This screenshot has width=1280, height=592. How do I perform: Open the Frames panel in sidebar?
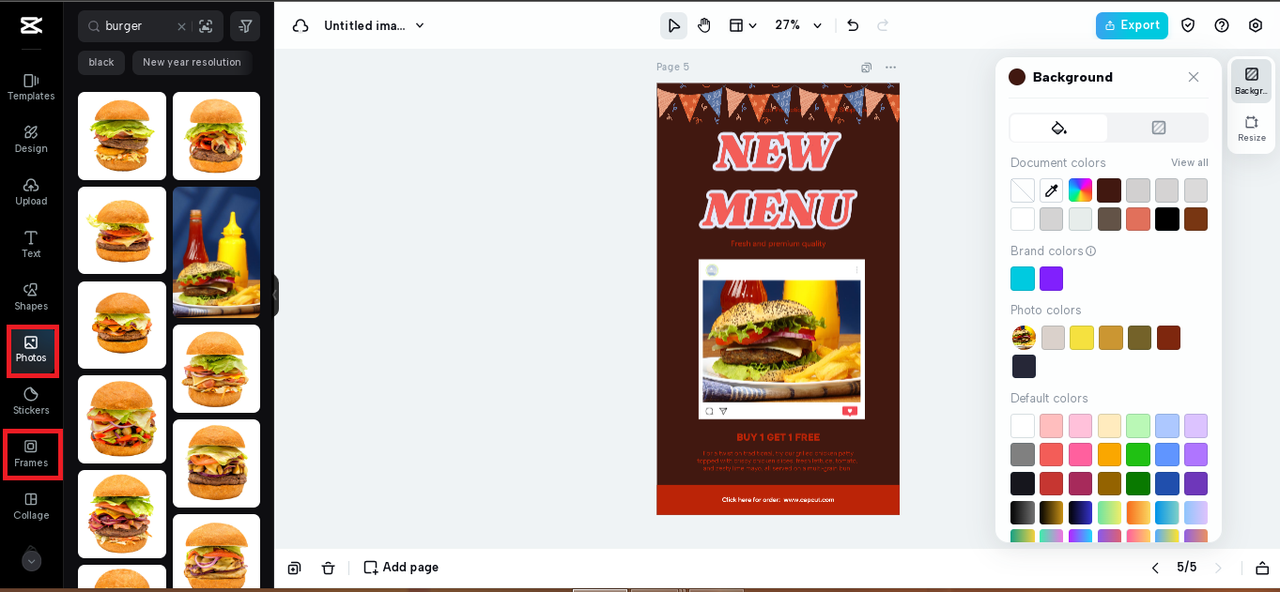[x=31, y=454]
